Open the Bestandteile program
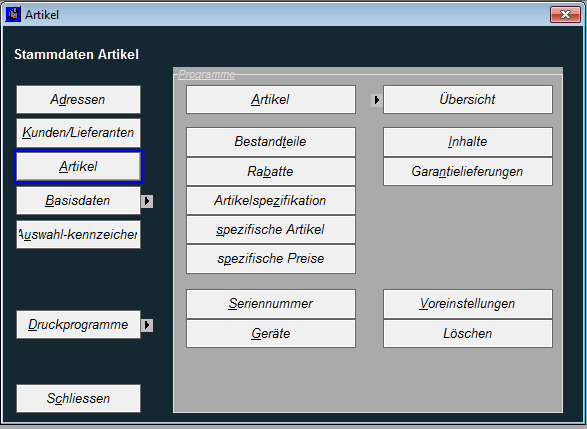This screenshot has width=587, height=429. pyautogui.click(x=271, y=142)
